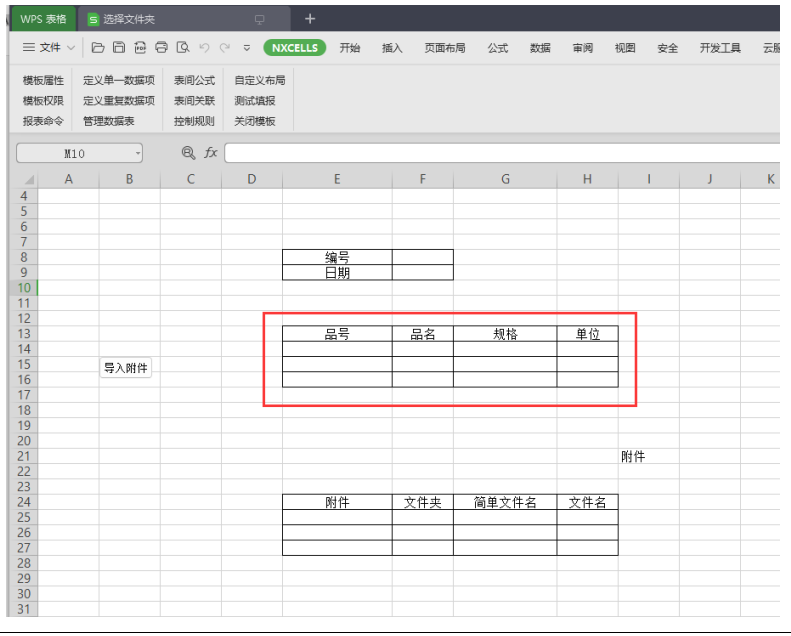The image size is (791, 636).
Task: Click the zoom magnifier beside formula bar
Action: pos(188,153)
